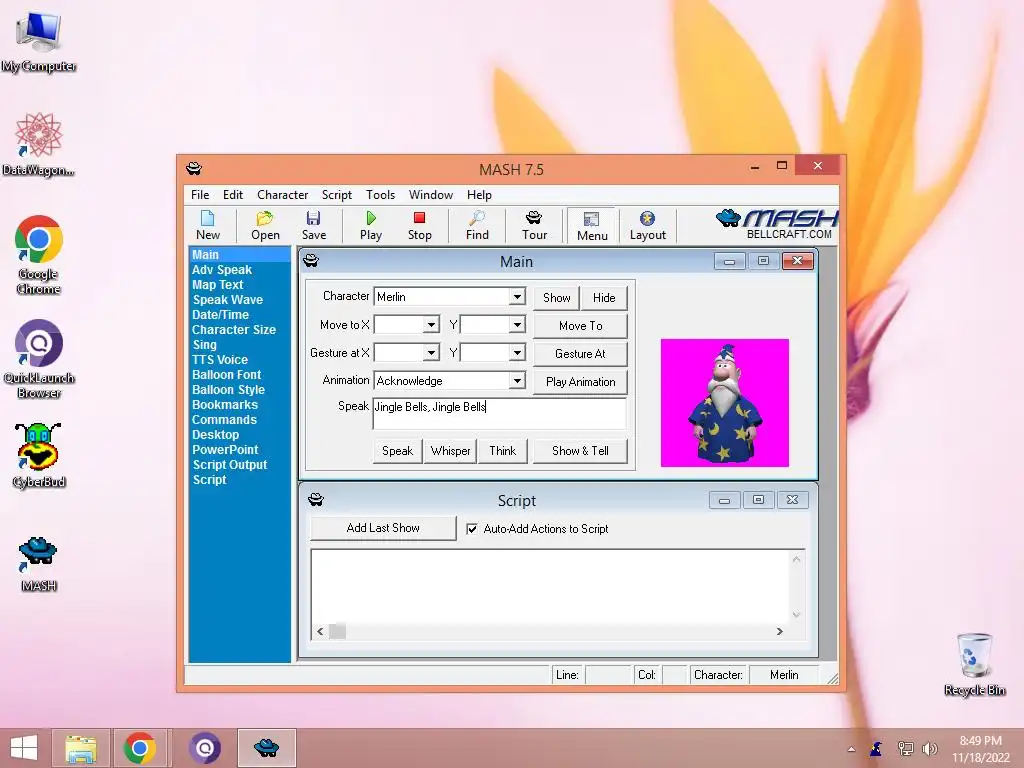The width and height of the screenshot is (1024, 768).
Task: Expand the Gesture at X dropdown
Action: pyautogui.click(x=431, y=353)
